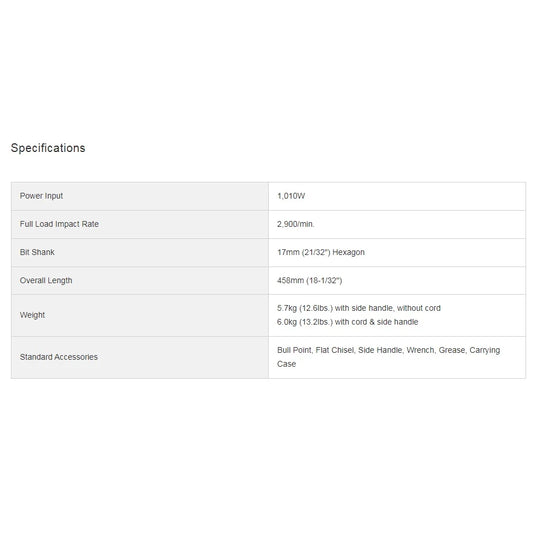Viewport: 533px width, 533px height.
Task: Click the 6.0kg weight with cord line
Action: (347, 322)
